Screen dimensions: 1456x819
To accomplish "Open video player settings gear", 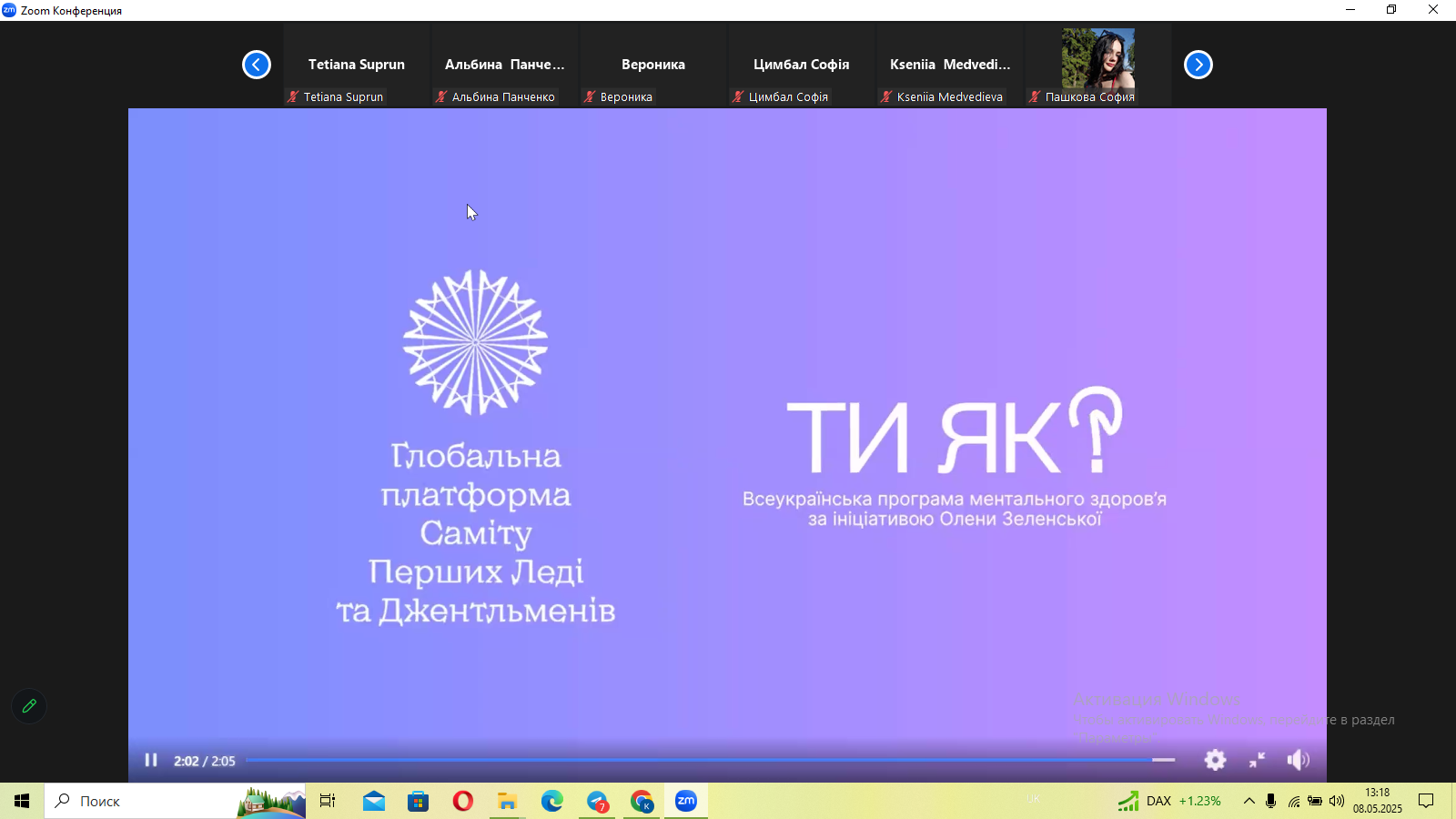I will [x=1215, y=760].
